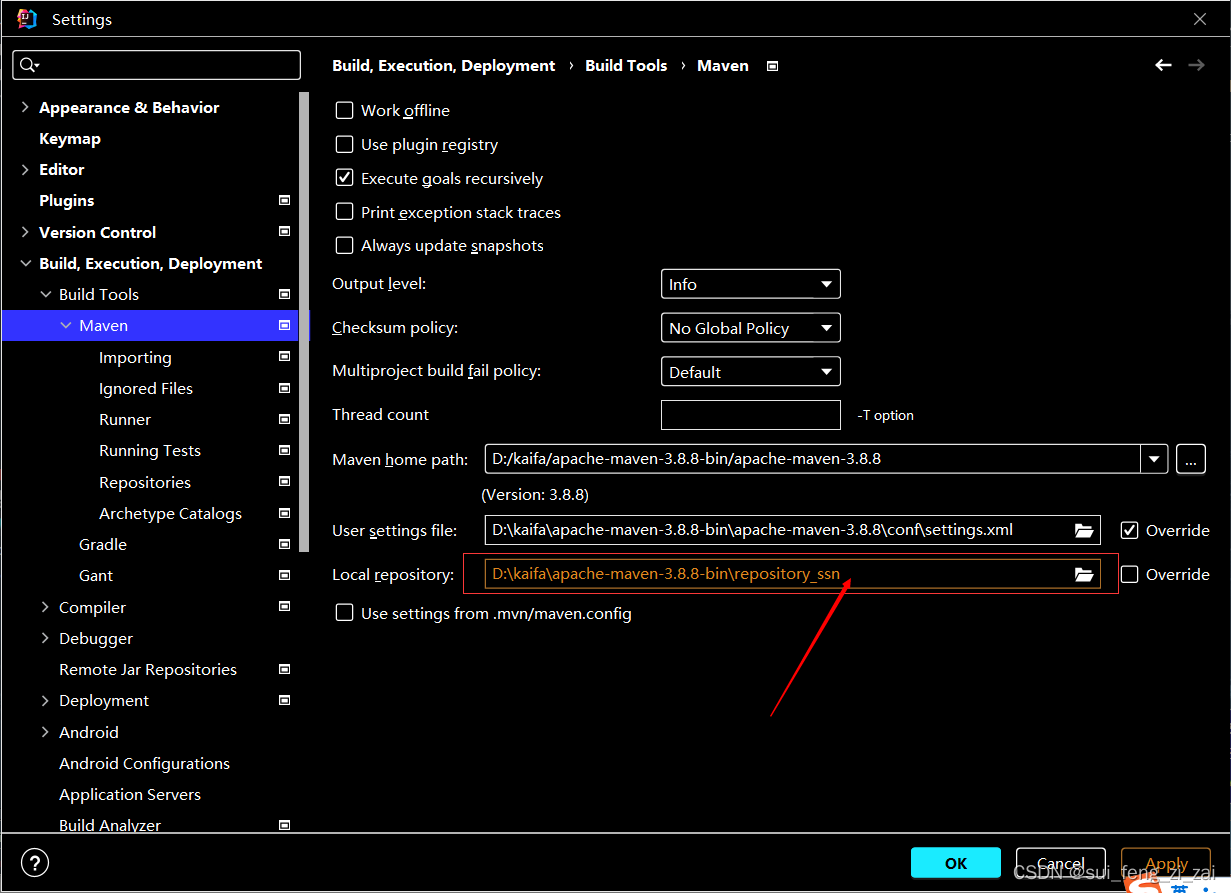Check Override for Local repository
Viewport: 1231px width, 893px height.
(x=1130, y=574)
